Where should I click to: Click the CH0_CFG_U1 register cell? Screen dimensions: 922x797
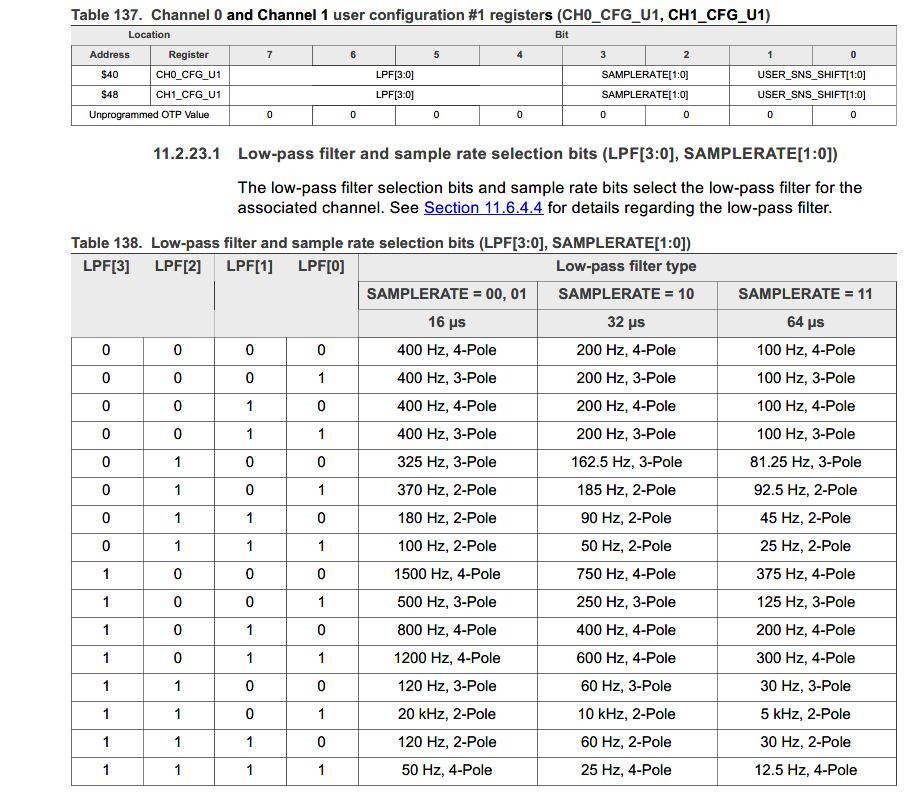pyautogui.click(x=189, y=75)
